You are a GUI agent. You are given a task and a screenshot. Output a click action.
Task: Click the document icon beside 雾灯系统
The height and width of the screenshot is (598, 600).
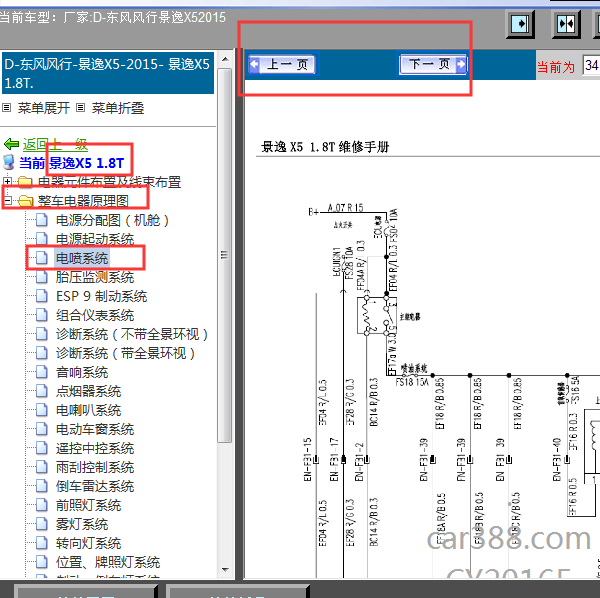[42, 524]
